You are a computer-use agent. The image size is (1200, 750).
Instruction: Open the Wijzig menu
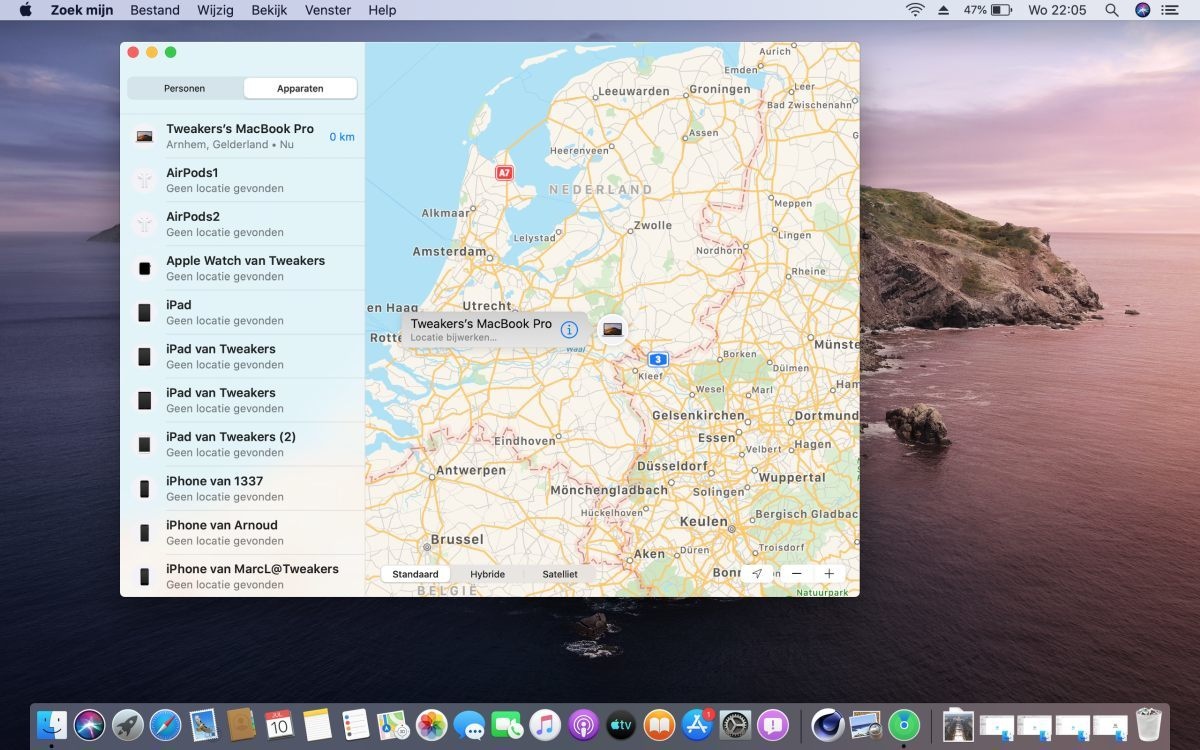[217, 10]
